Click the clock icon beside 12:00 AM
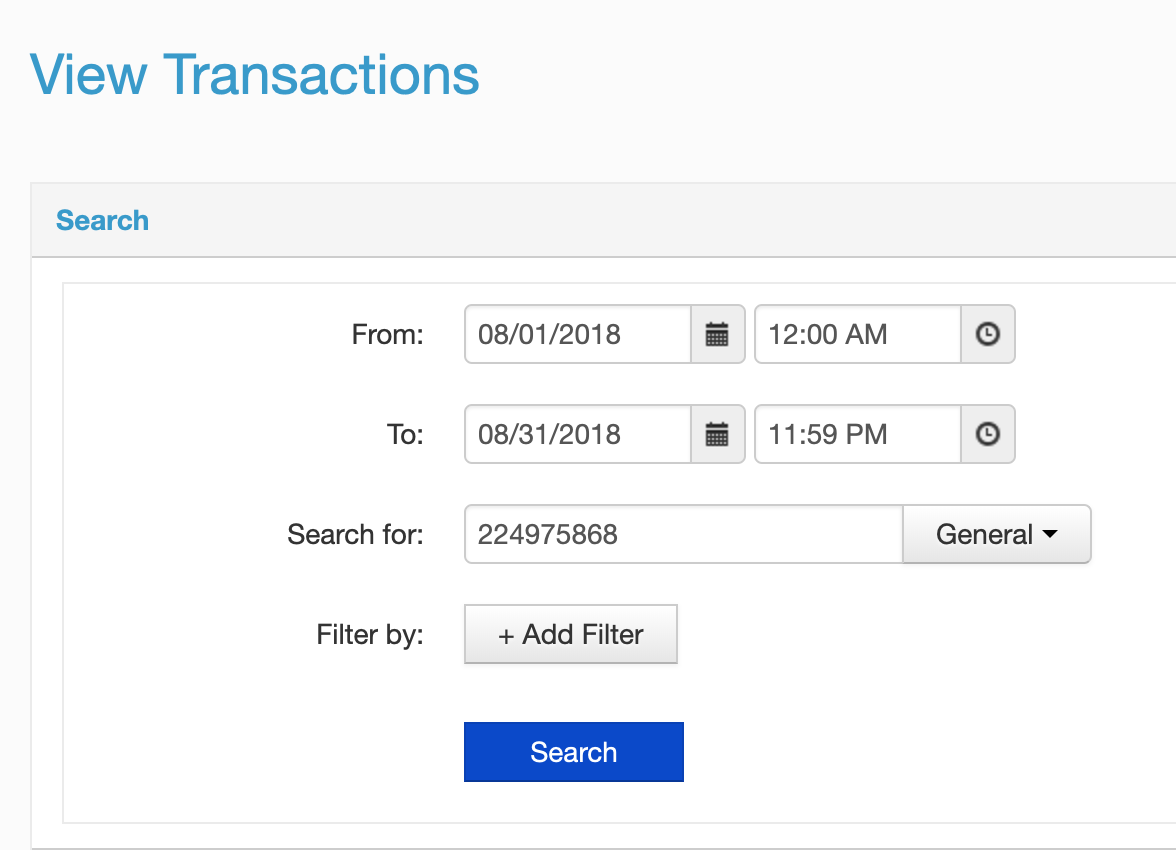 (988, 334)
